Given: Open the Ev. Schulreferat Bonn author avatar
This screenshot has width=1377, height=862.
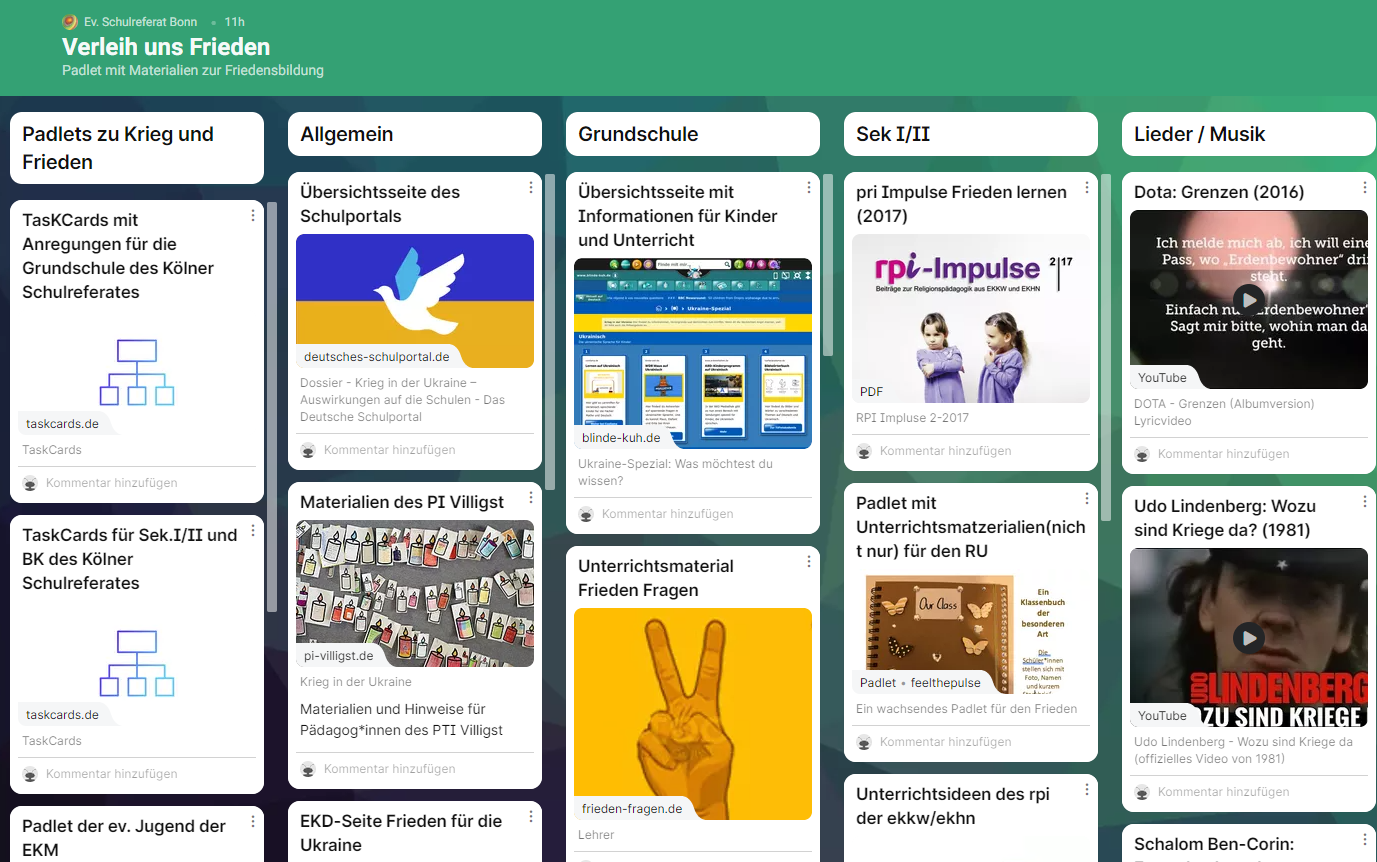Looking at the screenshot, I should pos(70,22).
